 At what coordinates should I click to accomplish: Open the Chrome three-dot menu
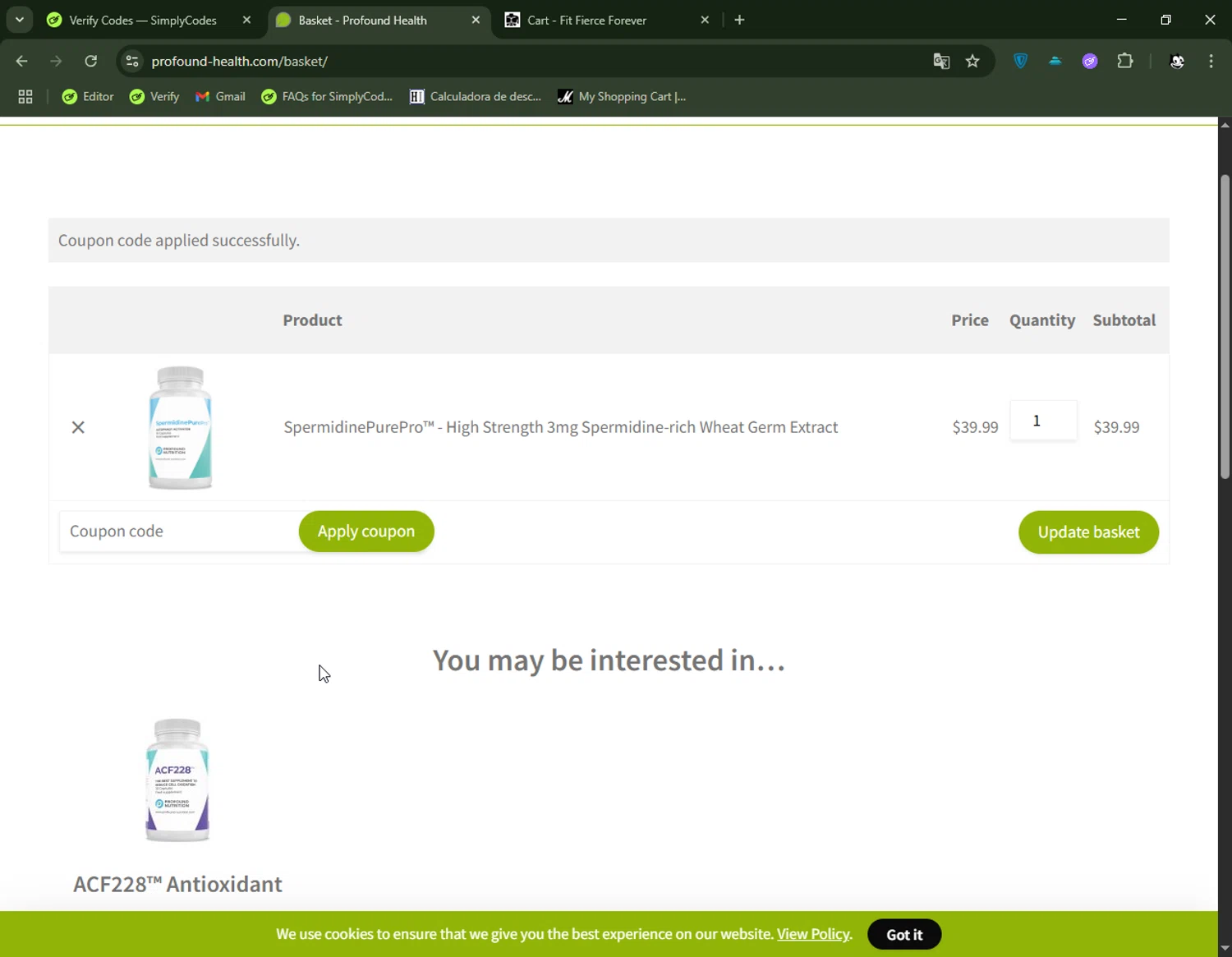click(1211, 61)
